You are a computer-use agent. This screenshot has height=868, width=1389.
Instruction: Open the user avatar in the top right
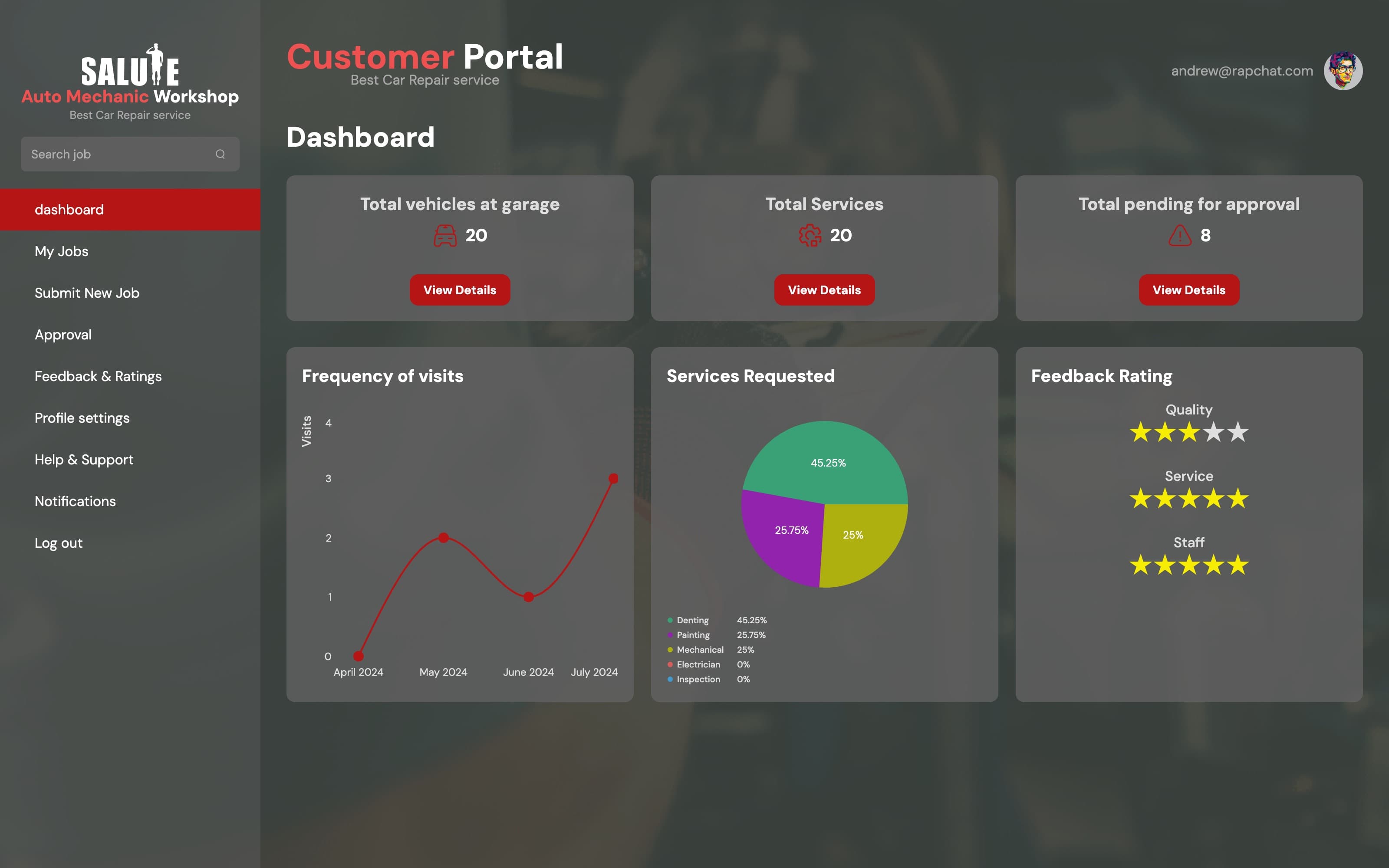1344,71
